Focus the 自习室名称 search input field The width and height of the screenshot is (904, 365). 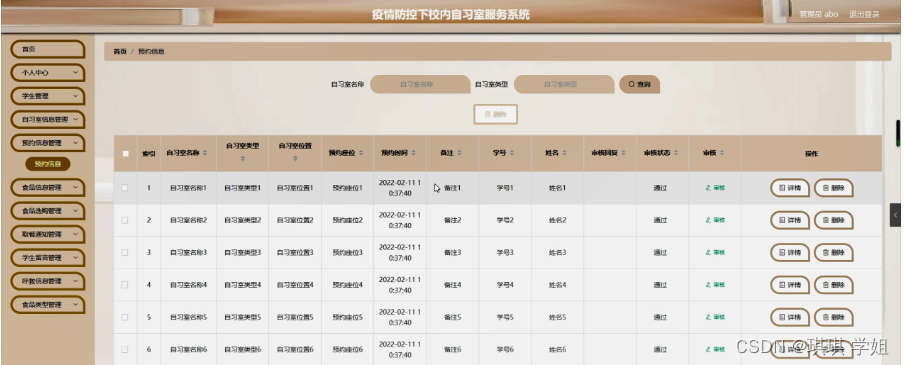(x=420, y=84)
